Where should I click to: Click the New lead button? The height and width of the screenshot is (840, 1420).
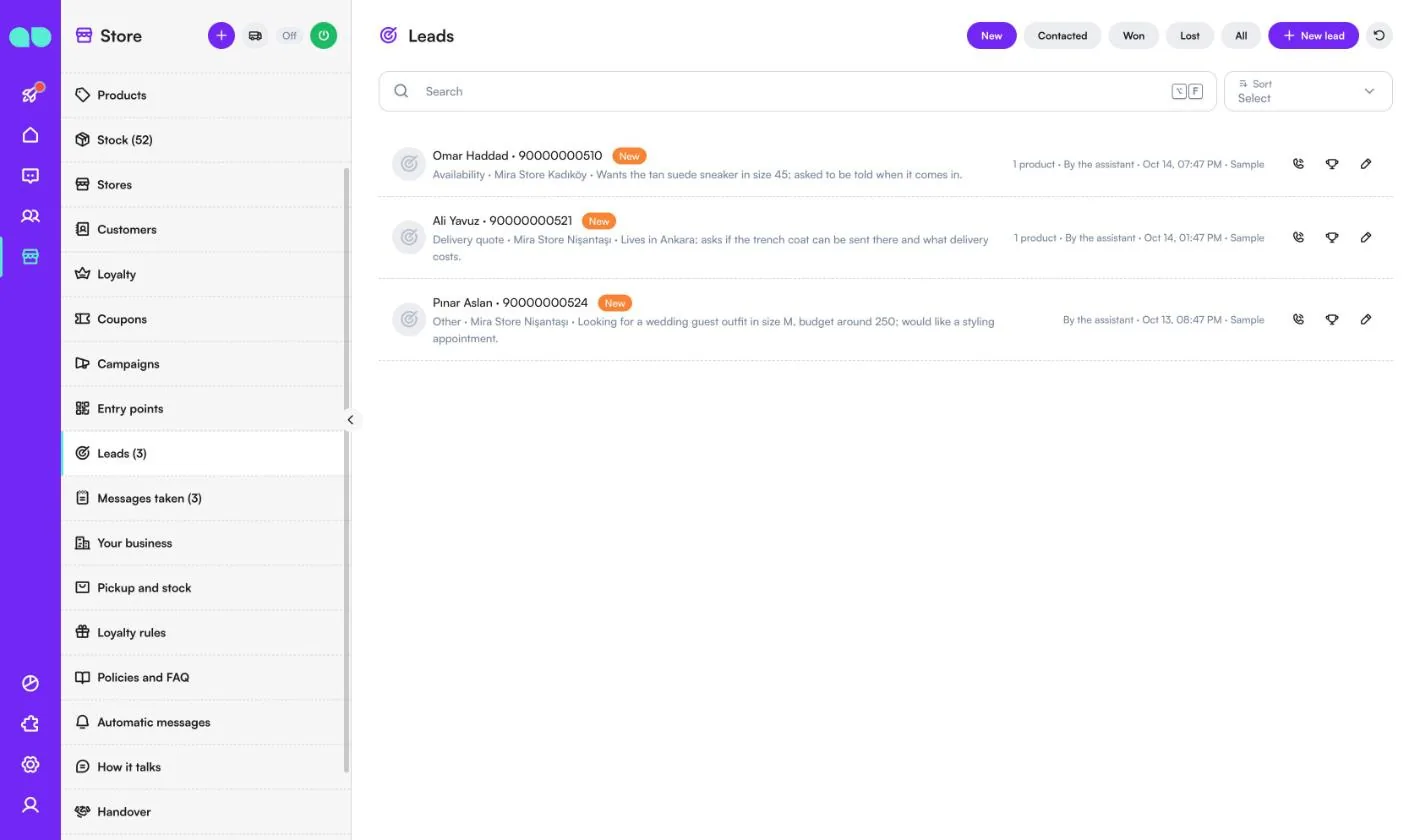pyautogui.click(x=1313, y=35)
